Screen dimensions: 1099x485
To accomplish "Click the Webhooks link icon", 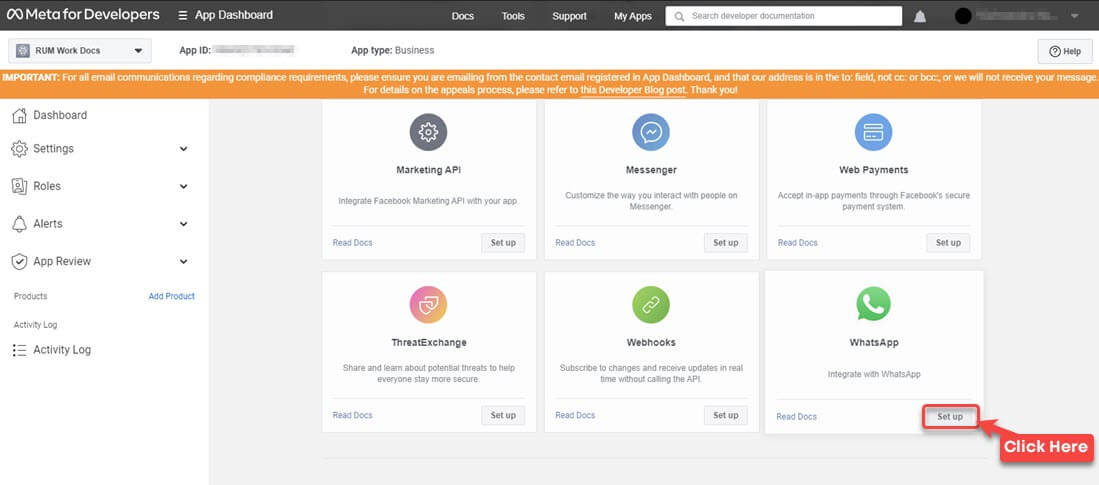I will (650, 305).
